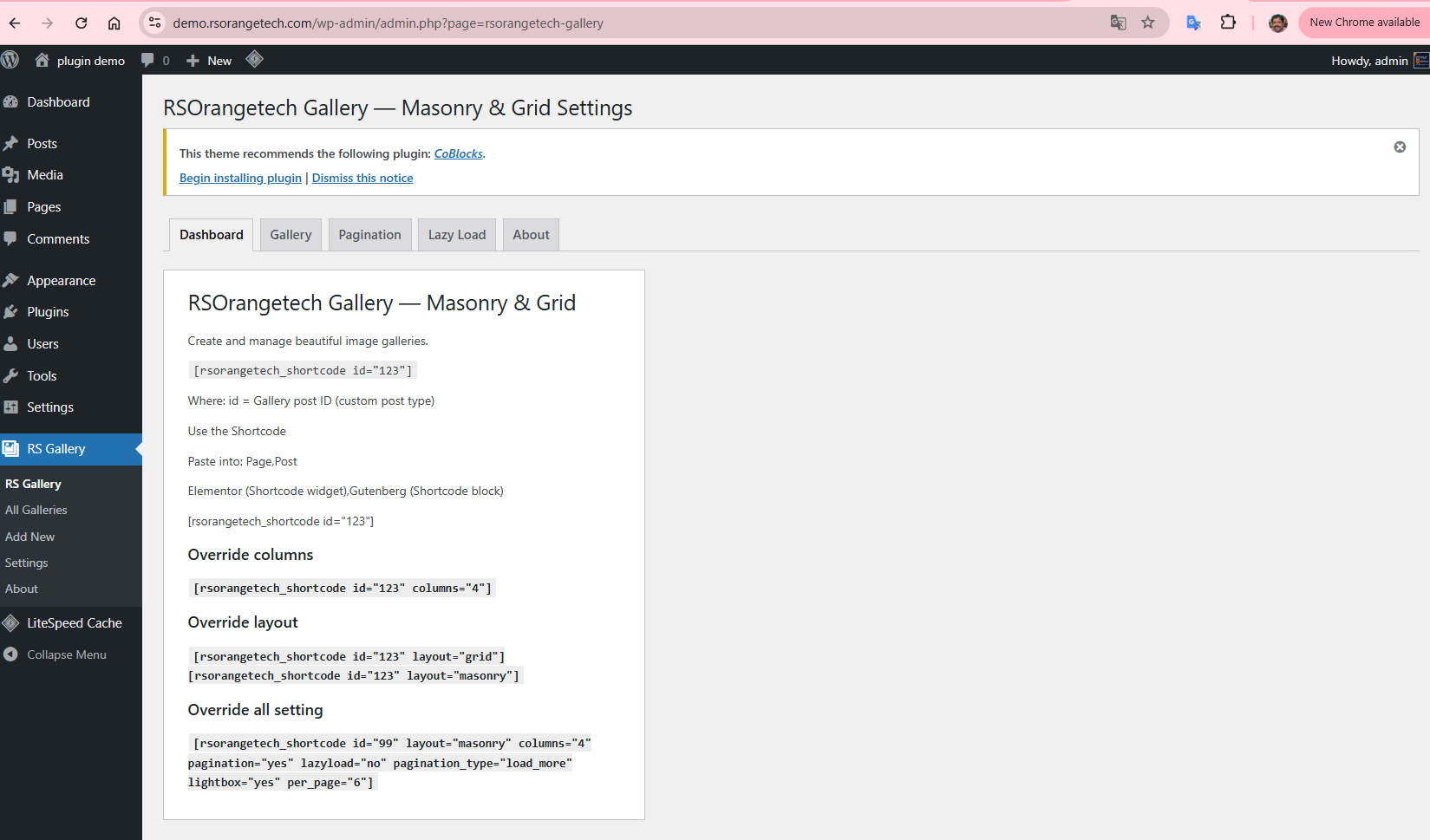Click the Override layout heading
Screen dimensions: 1430x840
(243, 622)
